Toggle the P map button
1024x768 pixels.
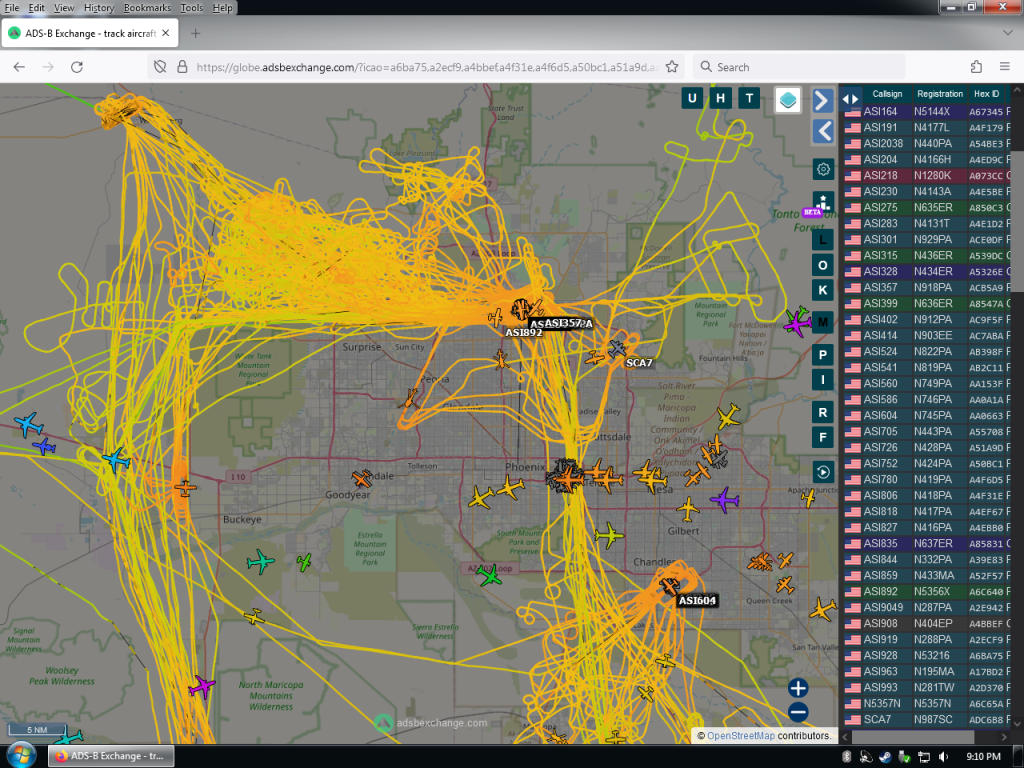pyautogui.click(x=823, y=355)
